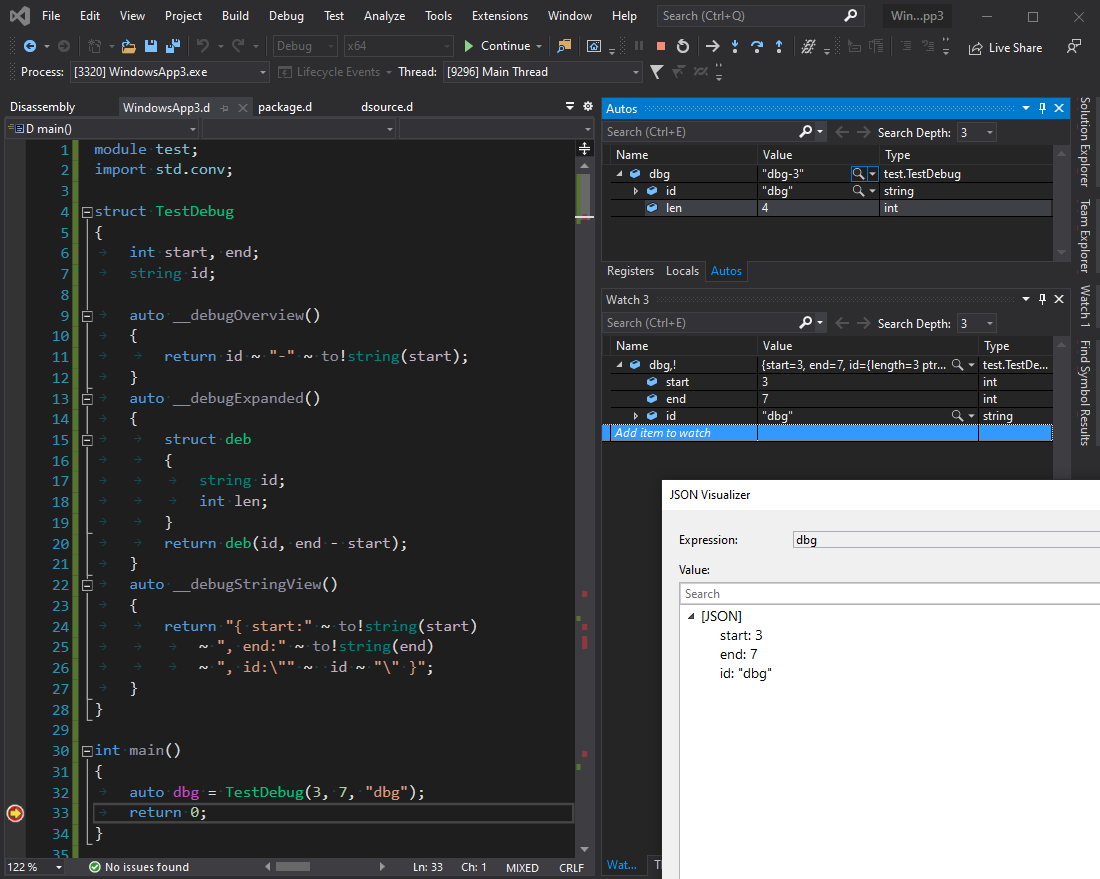Open the Debug menu
The width and height of the screenshot is (1100, 879).
coord(286,15)
